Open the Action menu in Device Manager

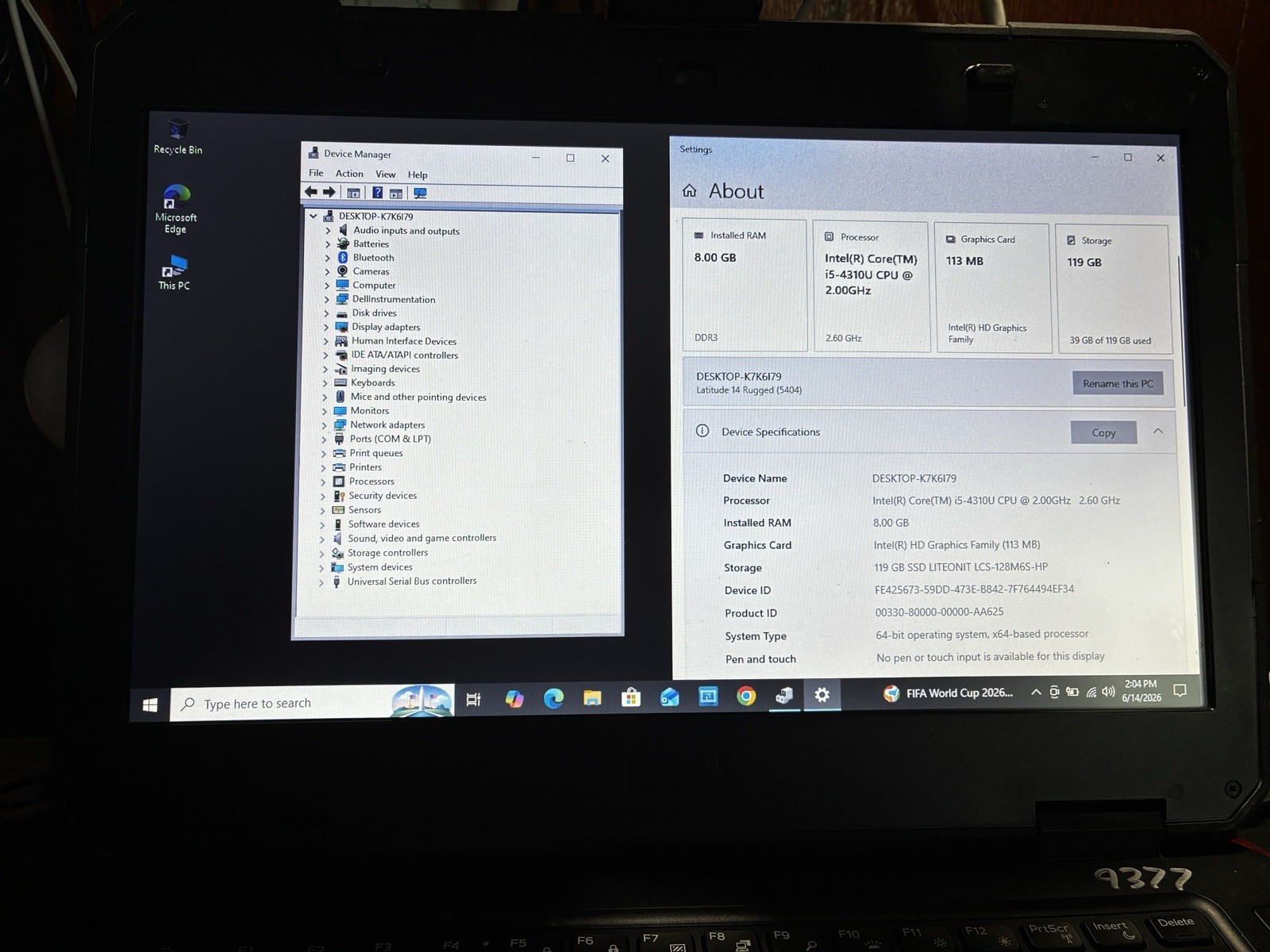349,174
